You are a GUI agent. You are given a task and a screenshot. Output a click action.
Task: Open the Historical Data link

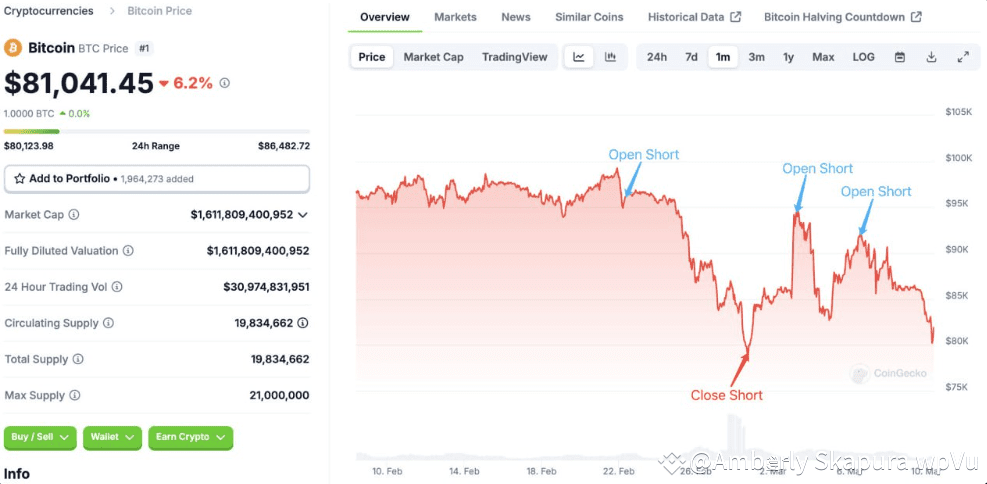[x=694, y=17]
